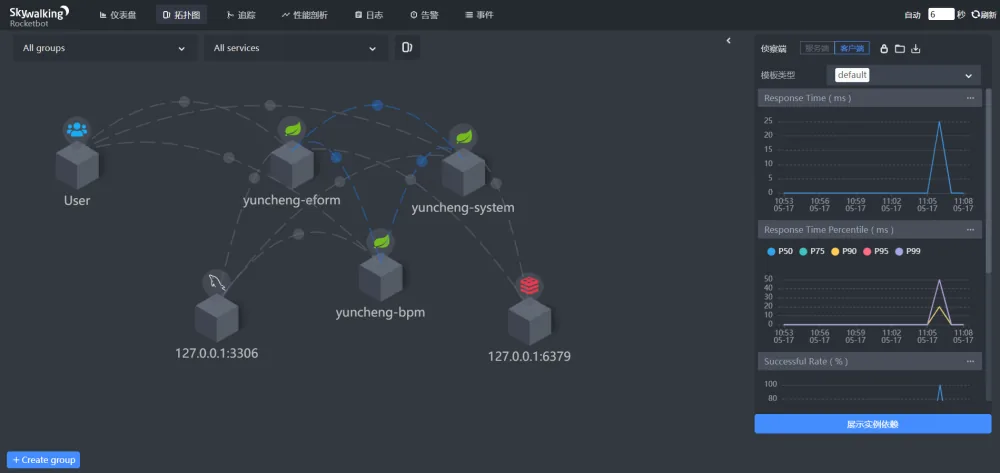
Task: Open the 告警 tab
Action: point(424,15)
